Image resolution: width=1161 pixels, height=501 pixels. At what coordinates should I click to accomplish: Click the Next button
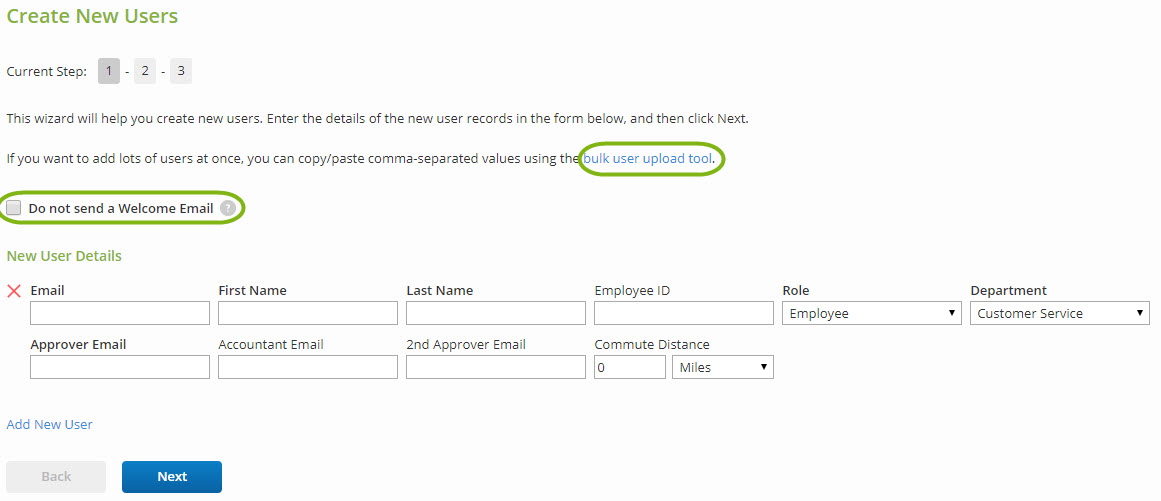point(172,477)
